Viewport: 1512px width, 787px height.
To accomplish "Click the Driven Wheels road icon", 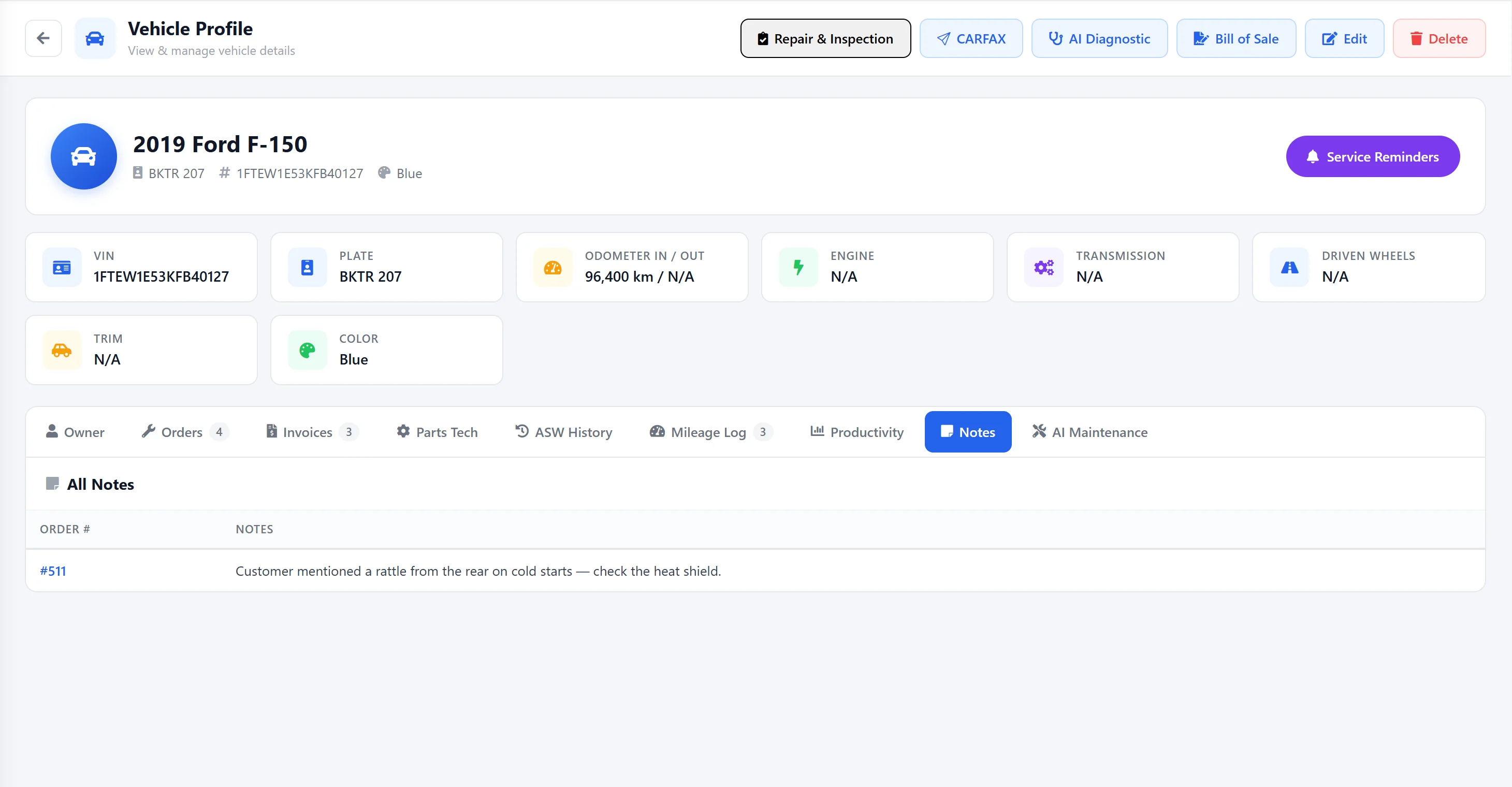I will [1289, 268].
